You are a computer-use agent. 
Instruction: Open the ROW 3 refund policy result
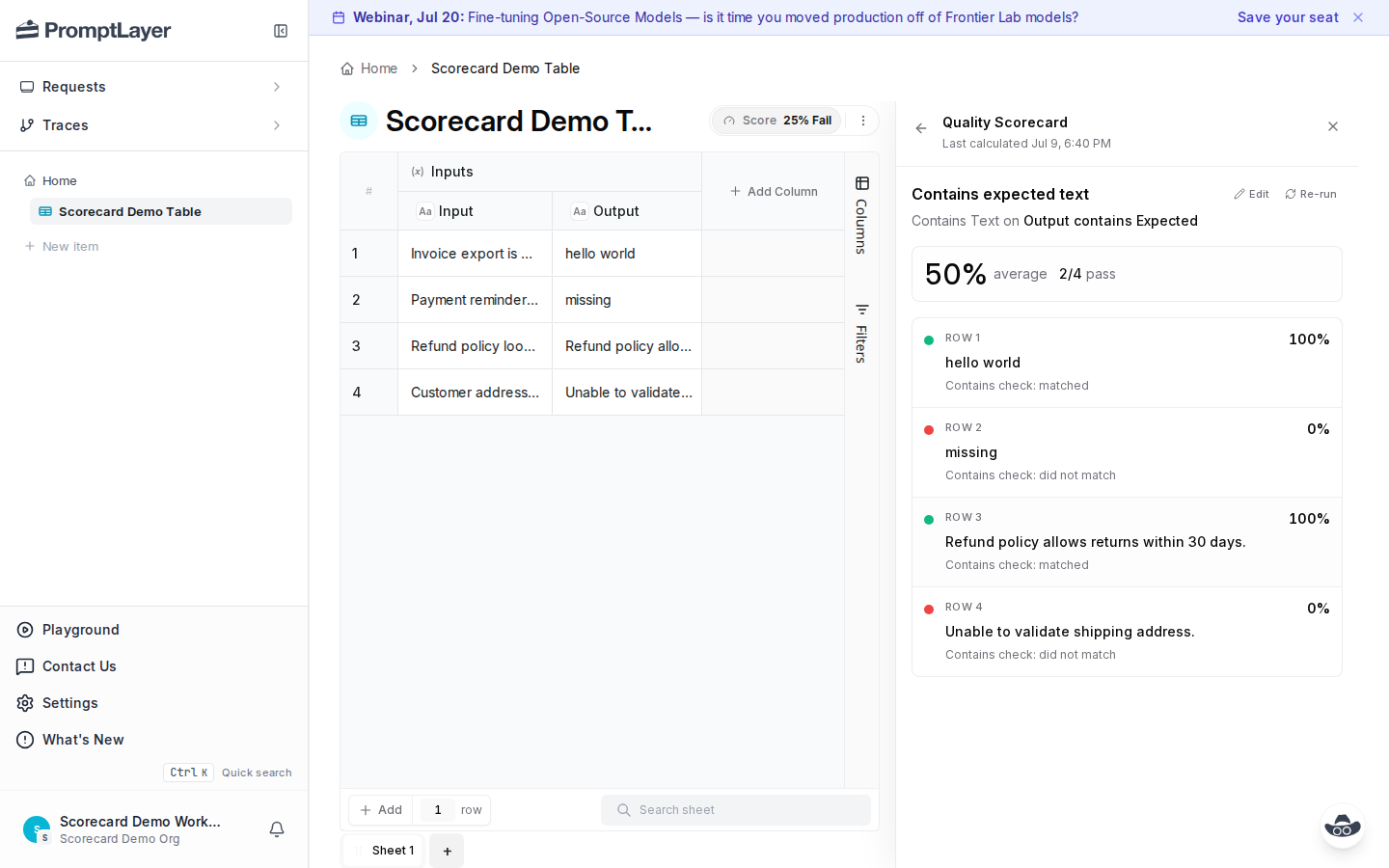pyautogui.click(x=1127, y=542)
